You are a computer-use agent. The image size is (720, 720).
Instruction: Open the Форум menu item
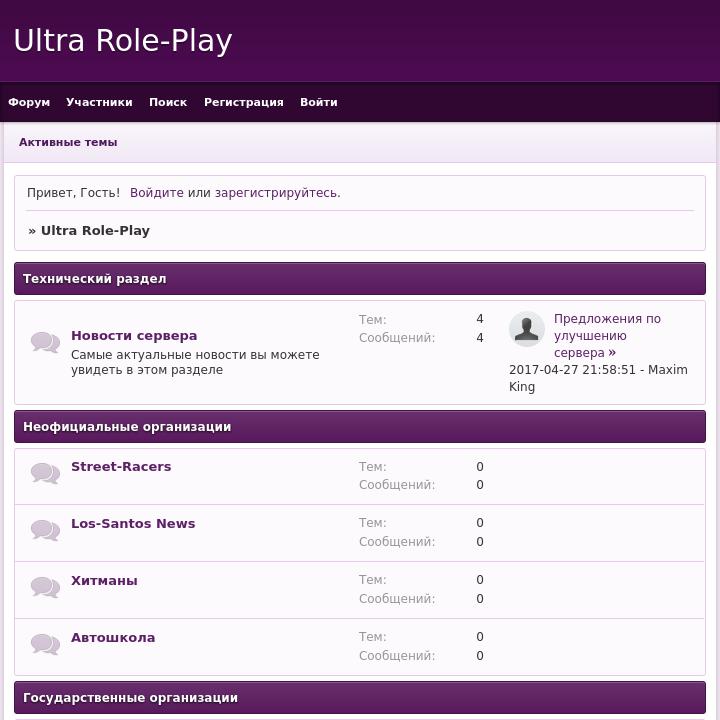(x=29, y=102)
